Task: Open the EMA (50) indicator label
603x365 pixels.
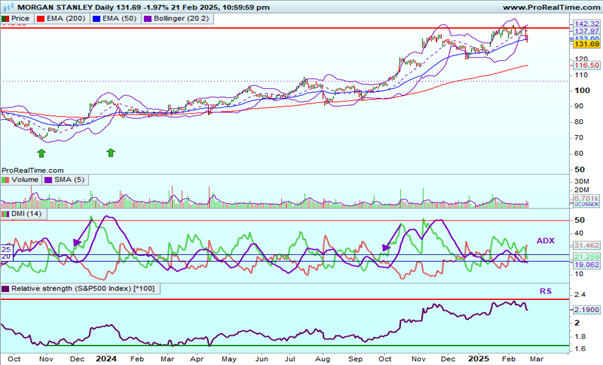Action: (x=119, y=18)
